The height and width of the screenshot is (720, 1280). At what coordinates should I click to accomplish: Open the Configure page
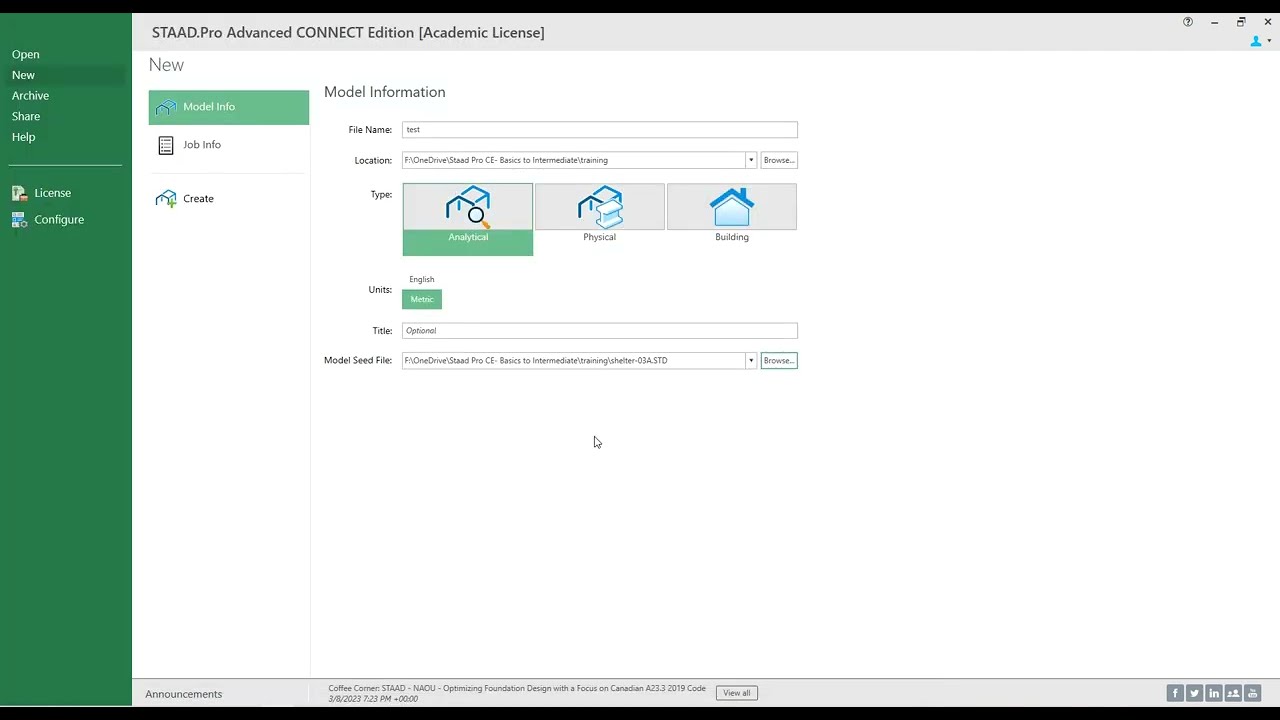pos(59,220)
